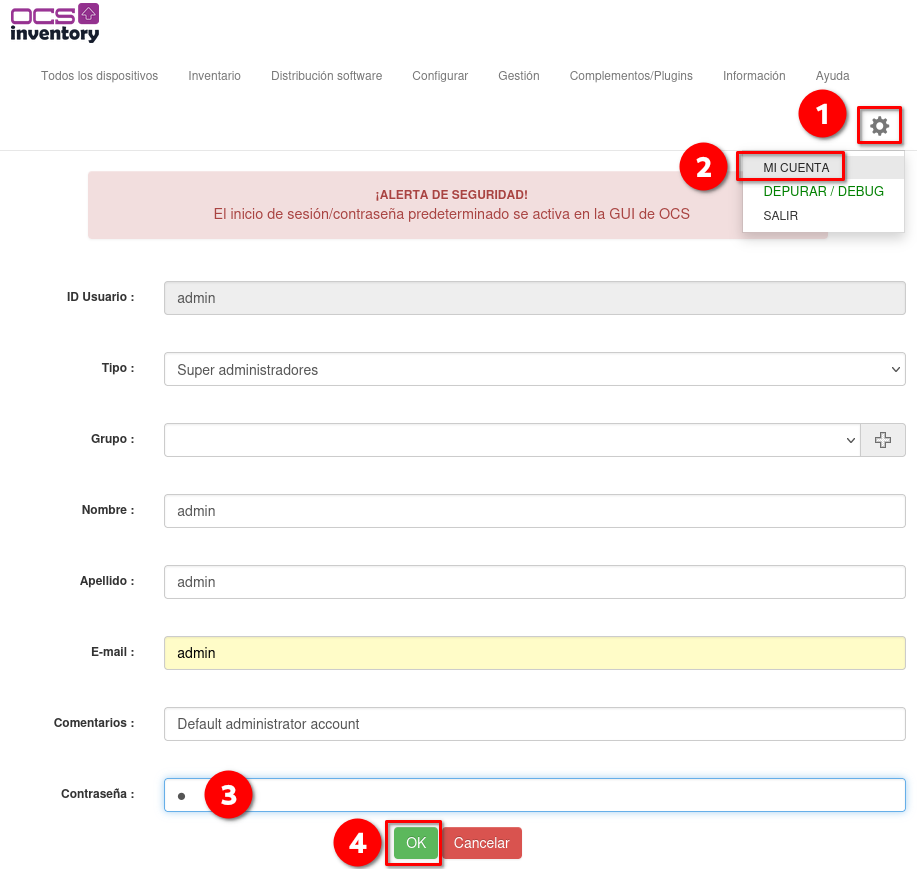Click the plus icon beside Grupo

pos(882,440)
